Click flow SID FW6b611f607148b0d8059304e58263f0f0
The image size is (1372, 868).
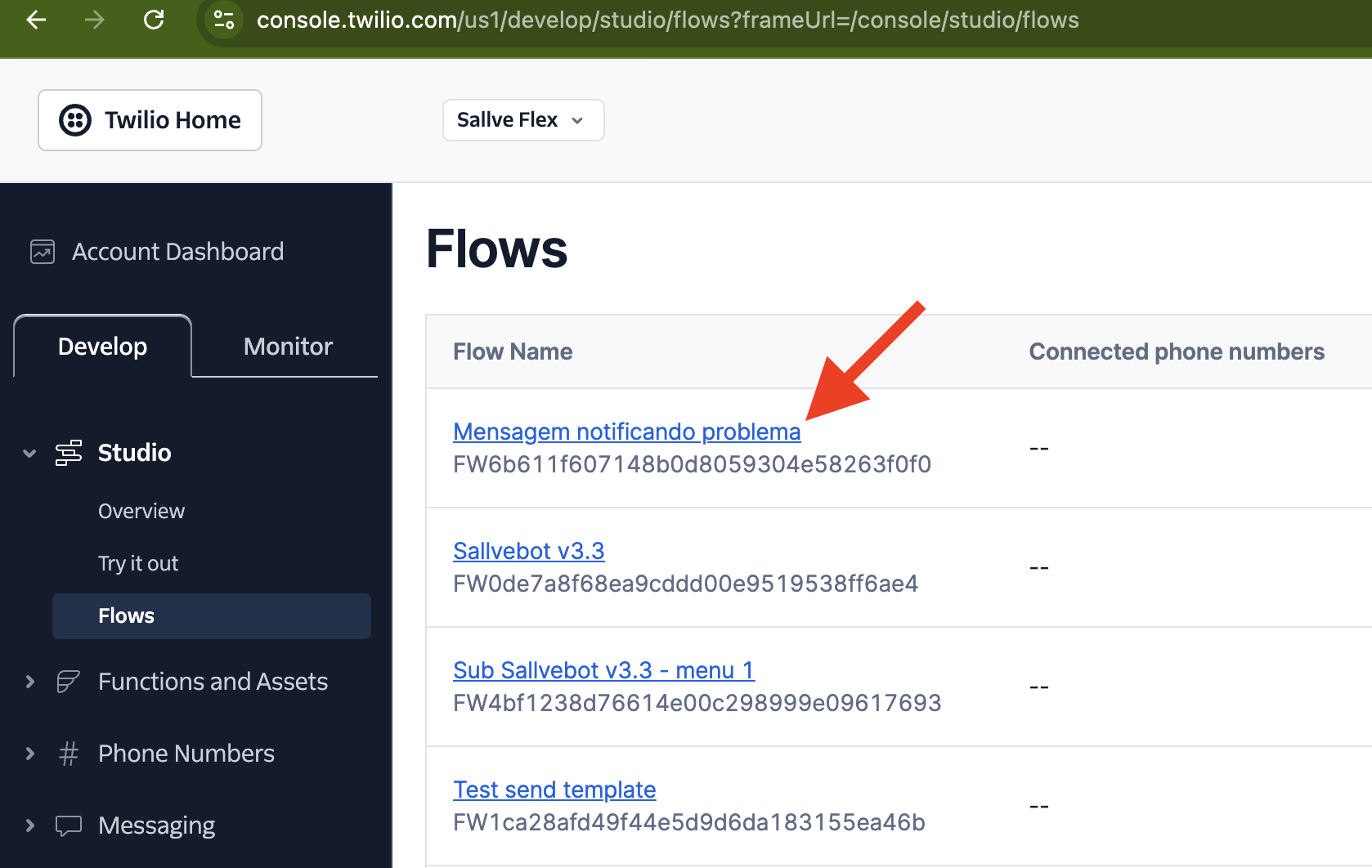pyautogui.click(x=692, y=464)
